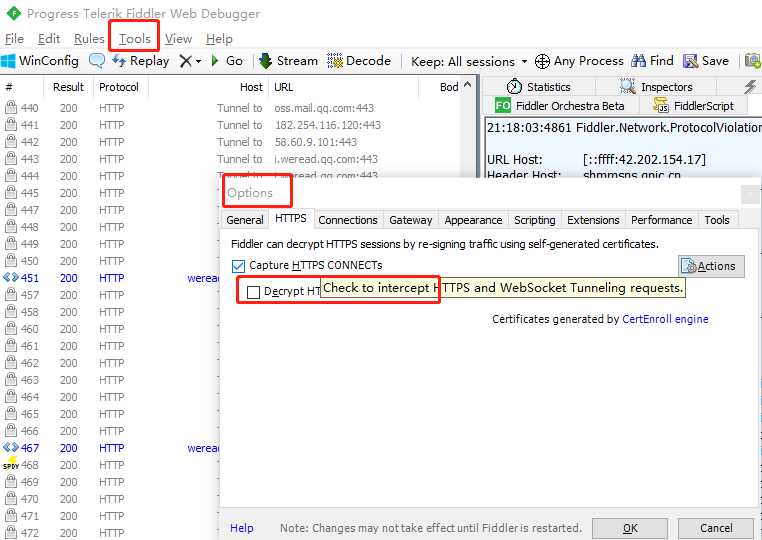The width and height of the screenshot is (762, 540).
Task: Click the arrows icon of session 467
Action: pyautogui.click(x=11, y=448)
